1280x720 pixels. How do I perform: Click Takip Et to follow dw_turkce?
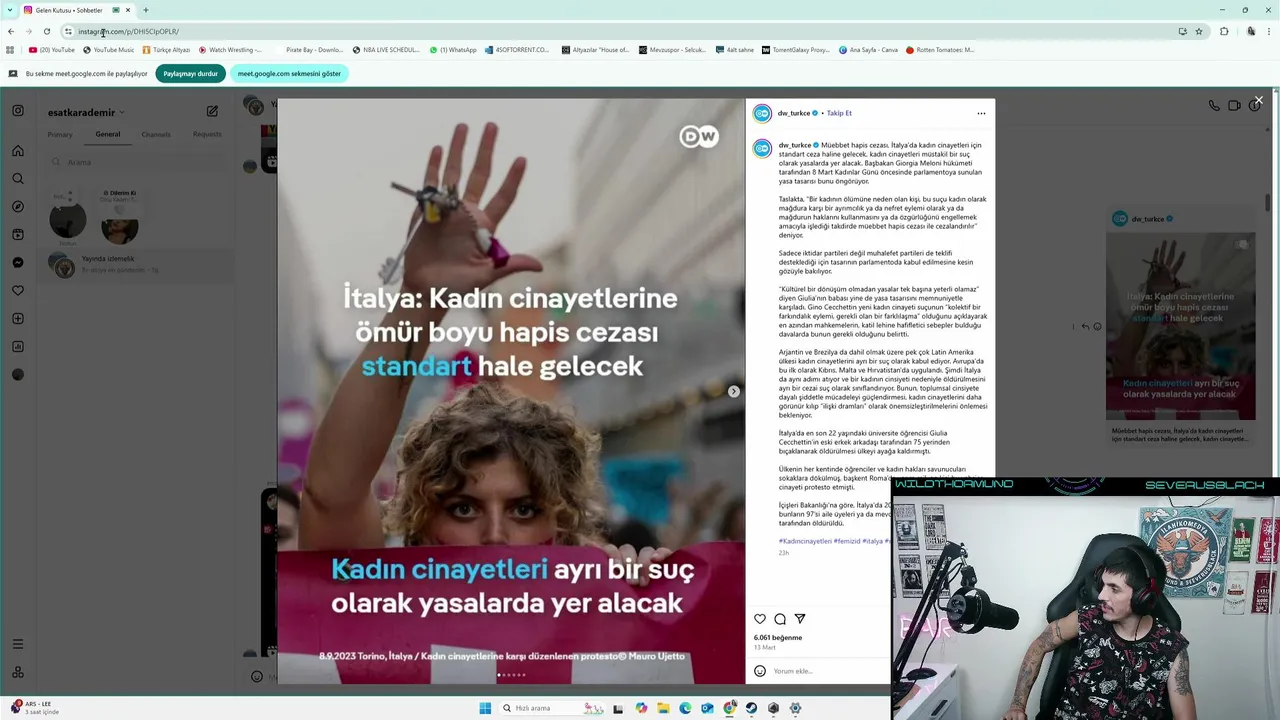tap(839, 113)
